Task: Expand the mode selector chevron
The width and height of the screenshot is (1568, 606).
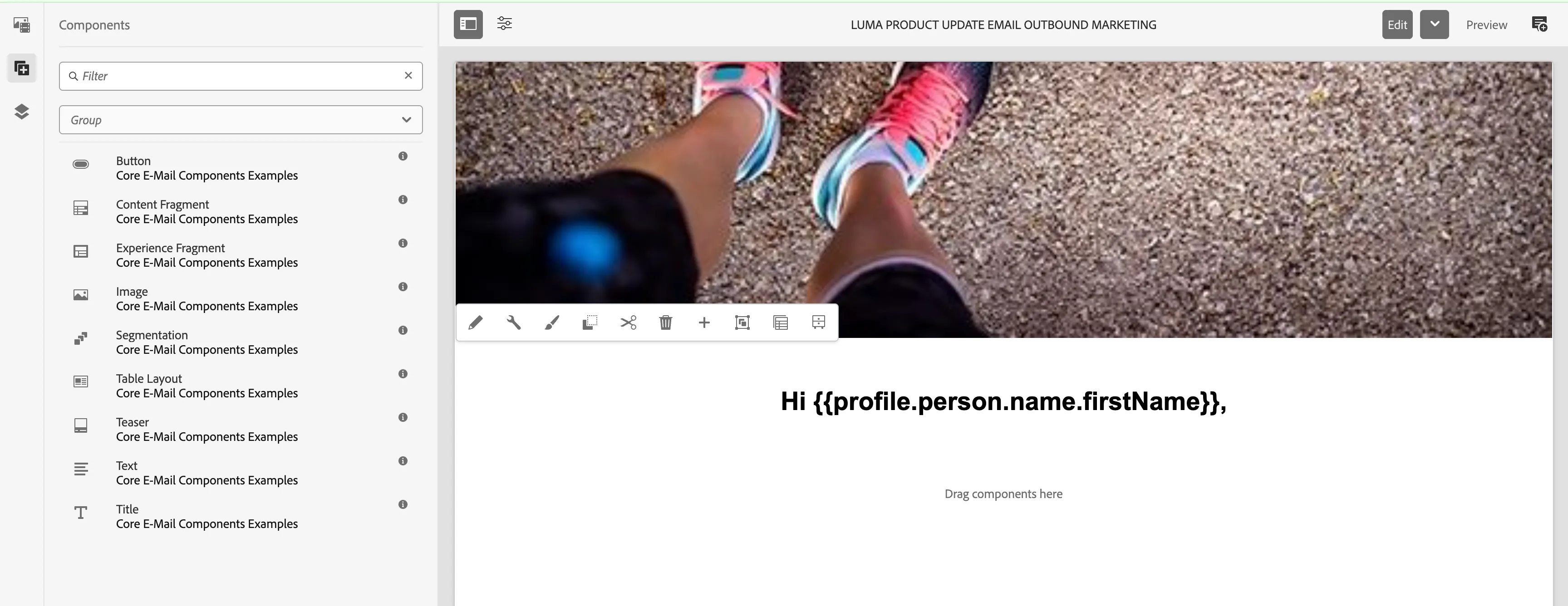Action: point(1434,24)
